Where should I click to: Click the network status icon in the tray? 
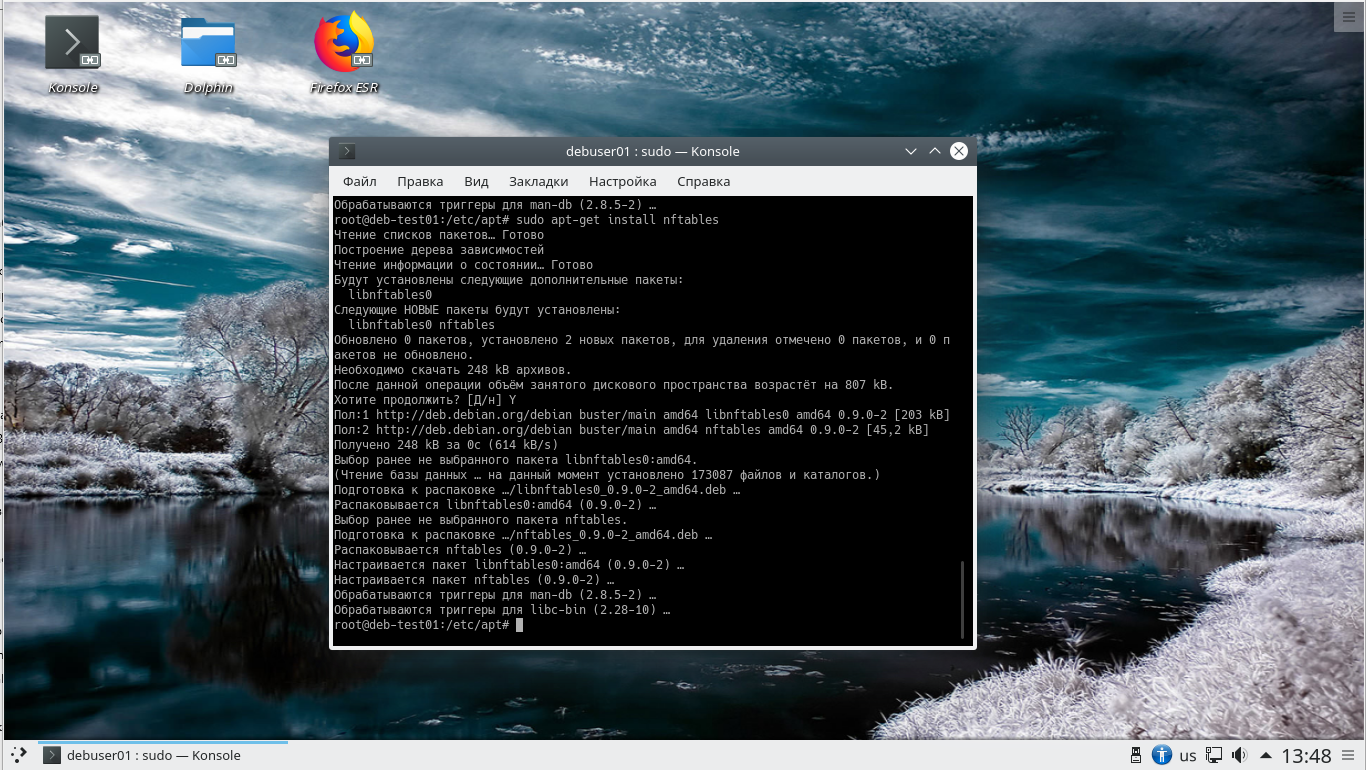[1213, 755]
